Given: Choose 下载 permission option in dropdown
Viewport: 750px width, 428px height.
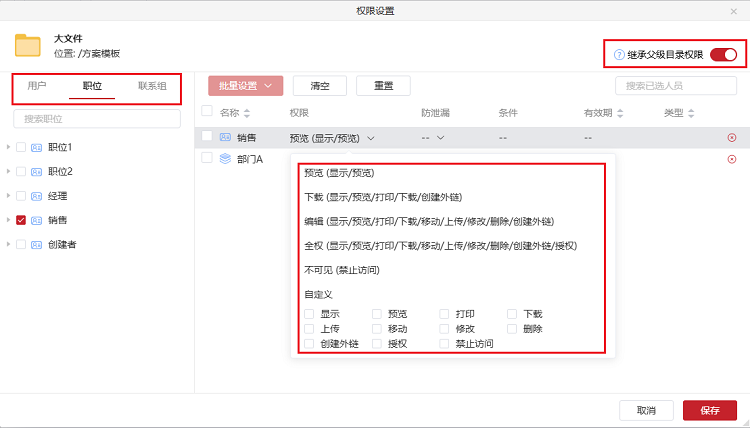Looking at the screenshot, I should click(383, 198).
